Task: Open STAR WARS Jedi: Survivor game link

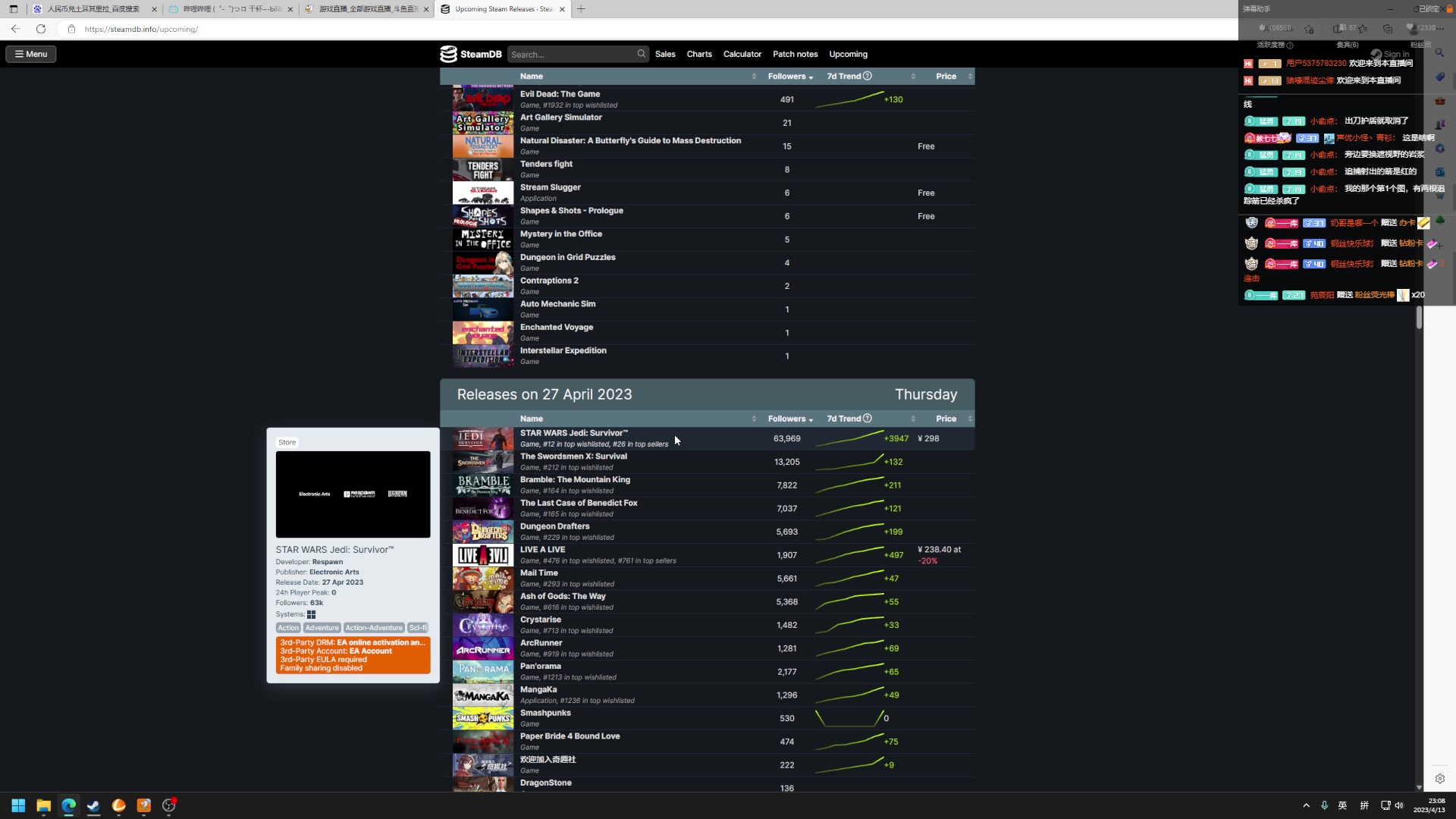Action: [573, 433]
